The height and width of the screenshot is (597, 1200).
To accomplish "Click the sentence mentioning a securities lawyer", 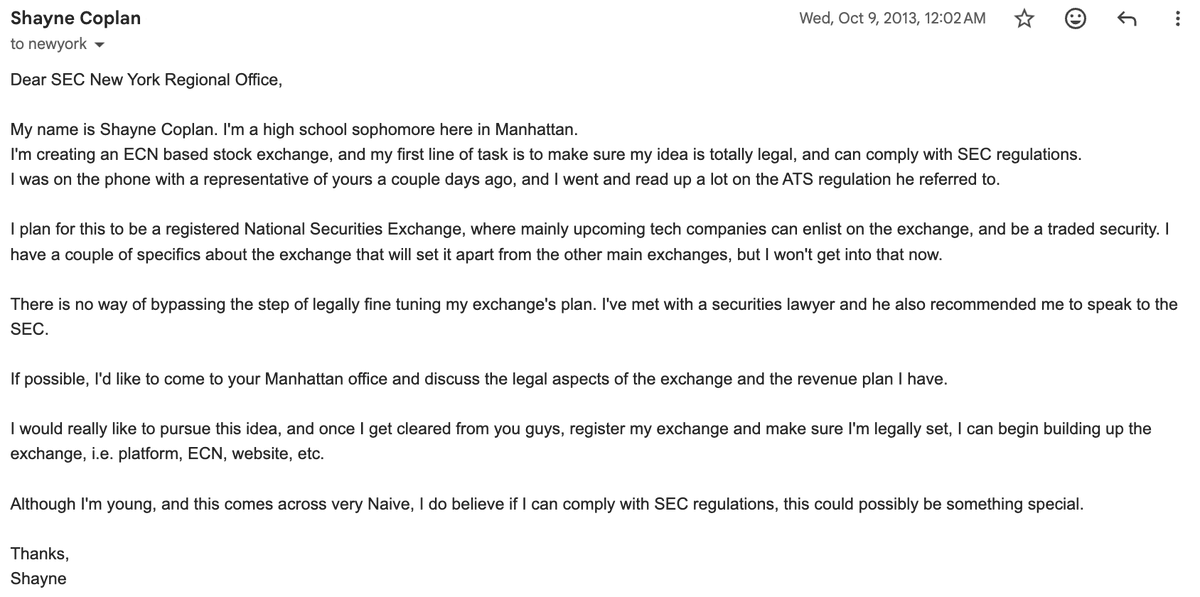I will [594, 316].
